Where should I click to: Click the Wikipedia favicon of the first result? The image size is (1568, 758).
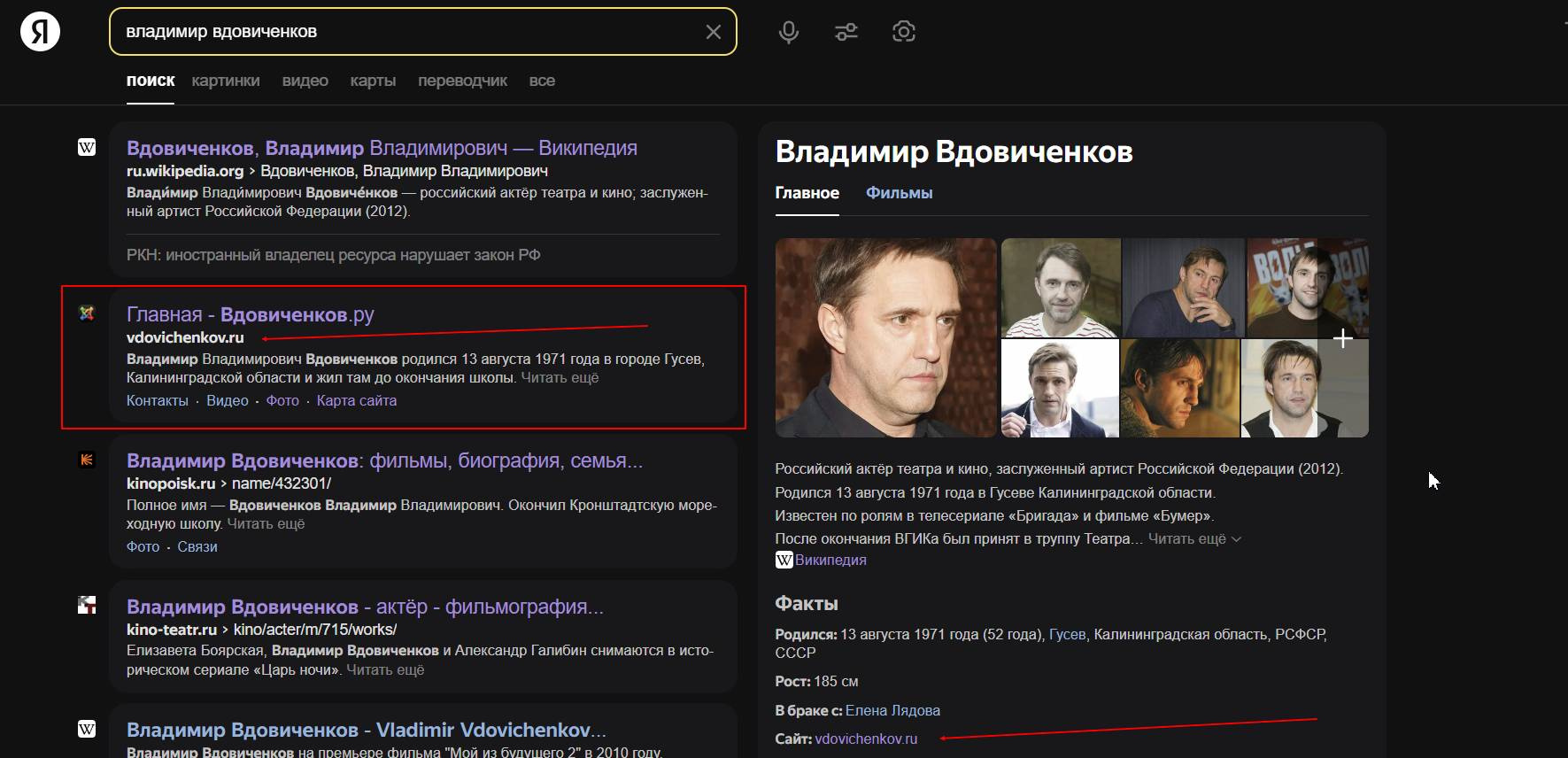(87, 147)
